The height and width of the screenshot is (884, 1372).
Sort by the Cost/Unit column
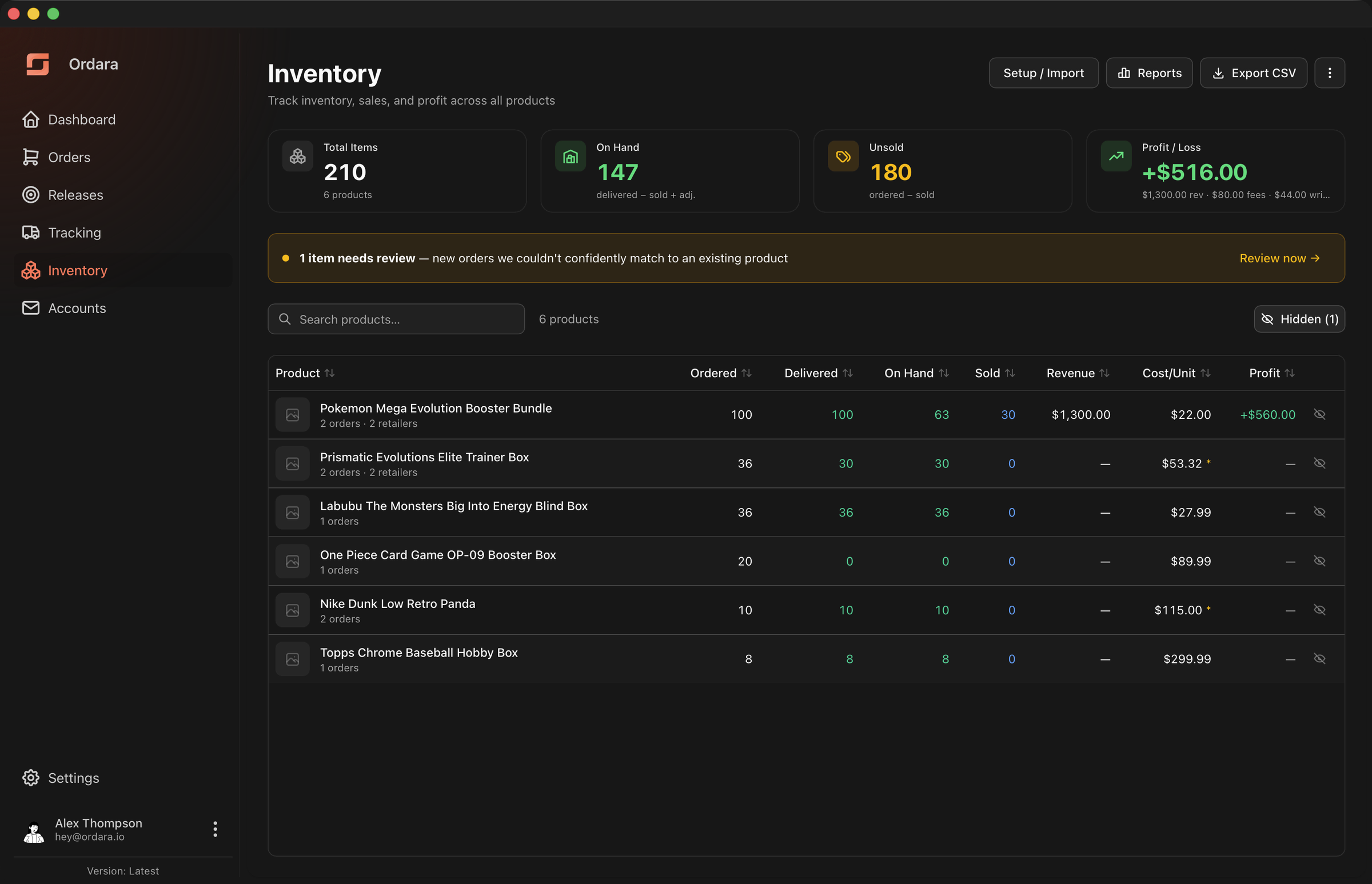[x=1176, y=373]
